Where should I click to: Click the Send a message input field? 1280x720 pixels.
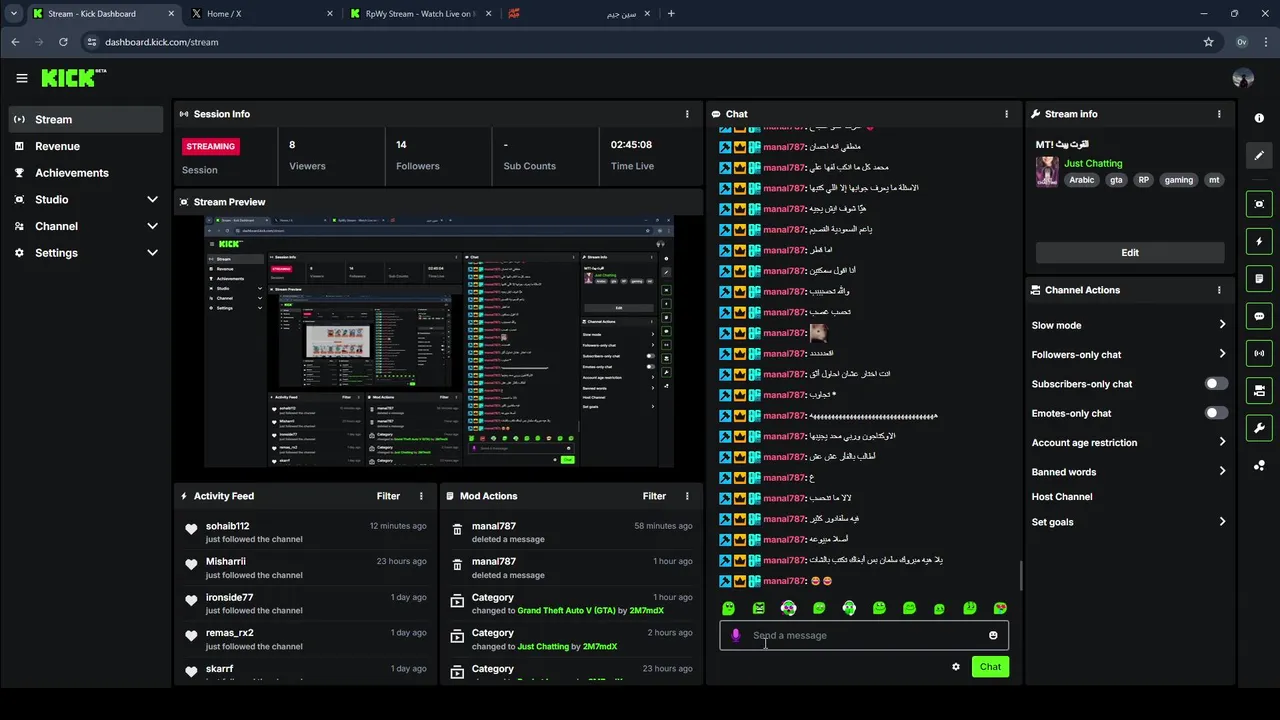pos(864,635)
